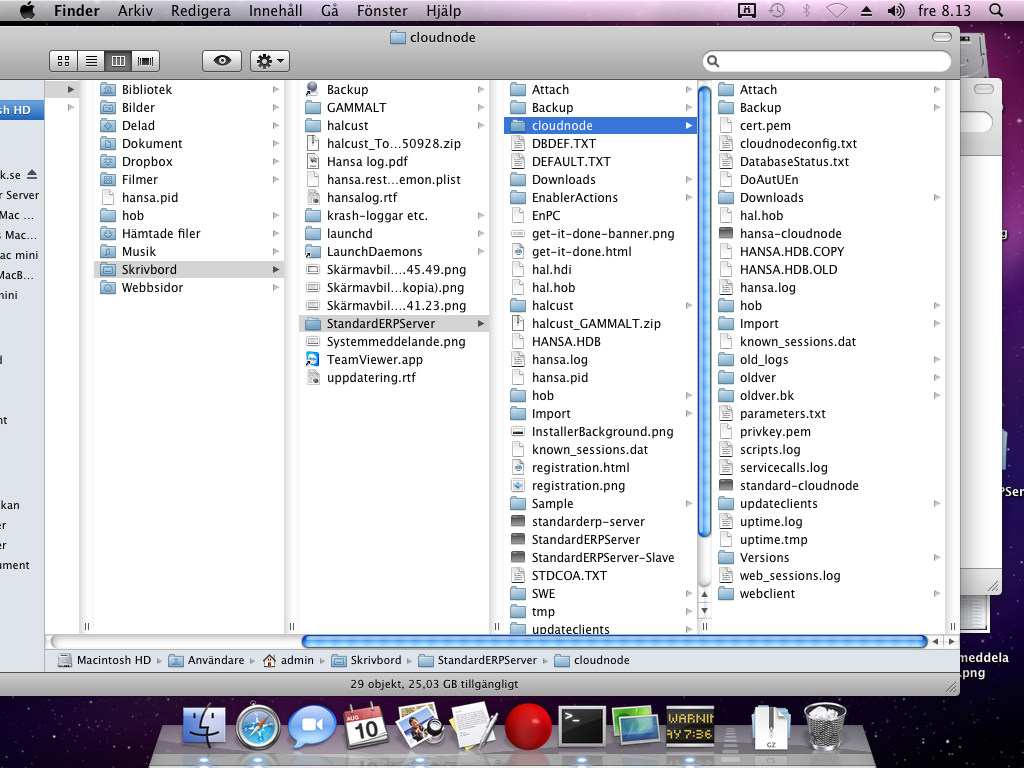Switch to column view
Viewport: 1024px width, 768px height.
(x=118, y=61)
